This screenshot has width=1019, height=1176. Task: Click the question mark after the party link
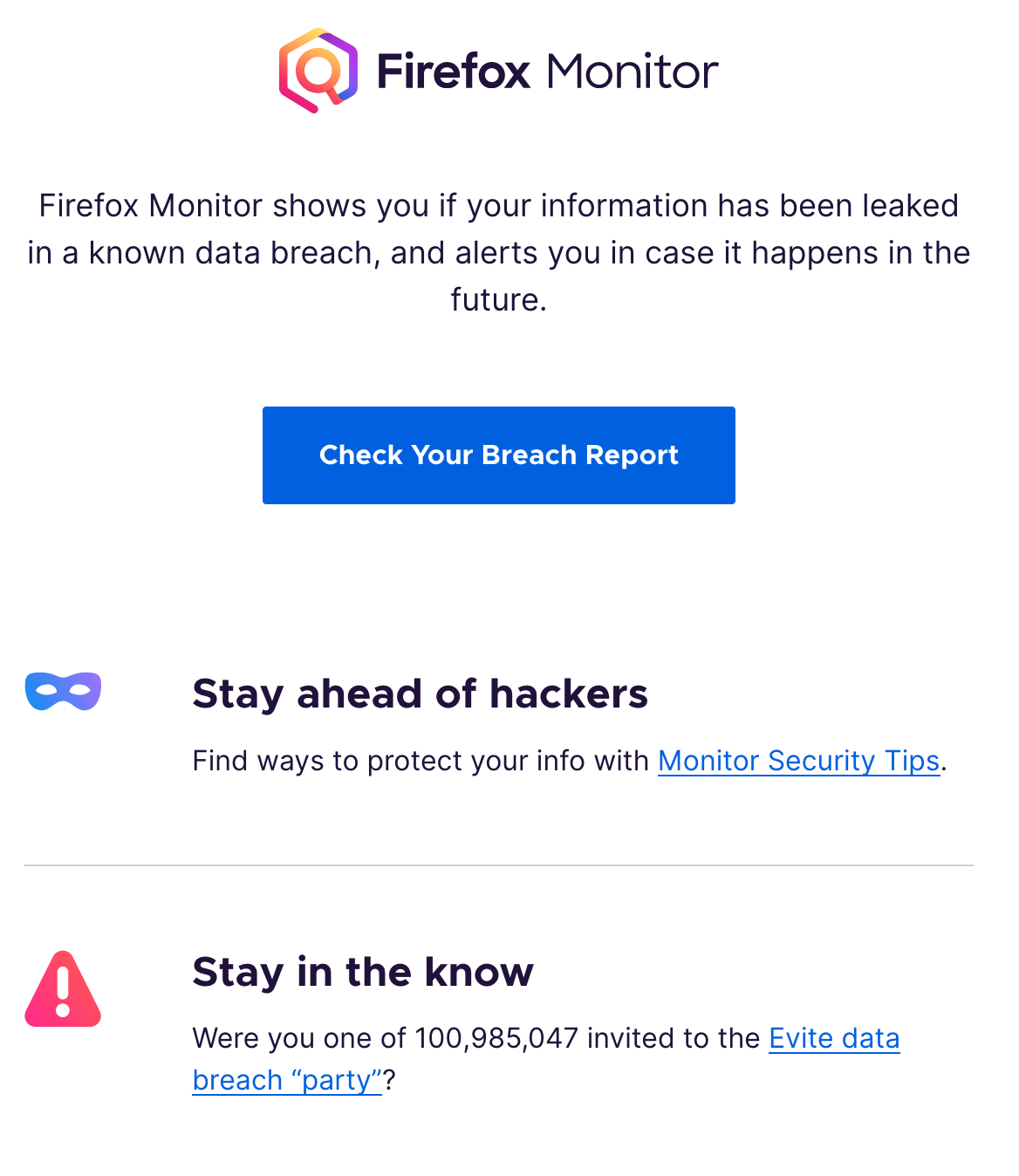point(390,1080)
